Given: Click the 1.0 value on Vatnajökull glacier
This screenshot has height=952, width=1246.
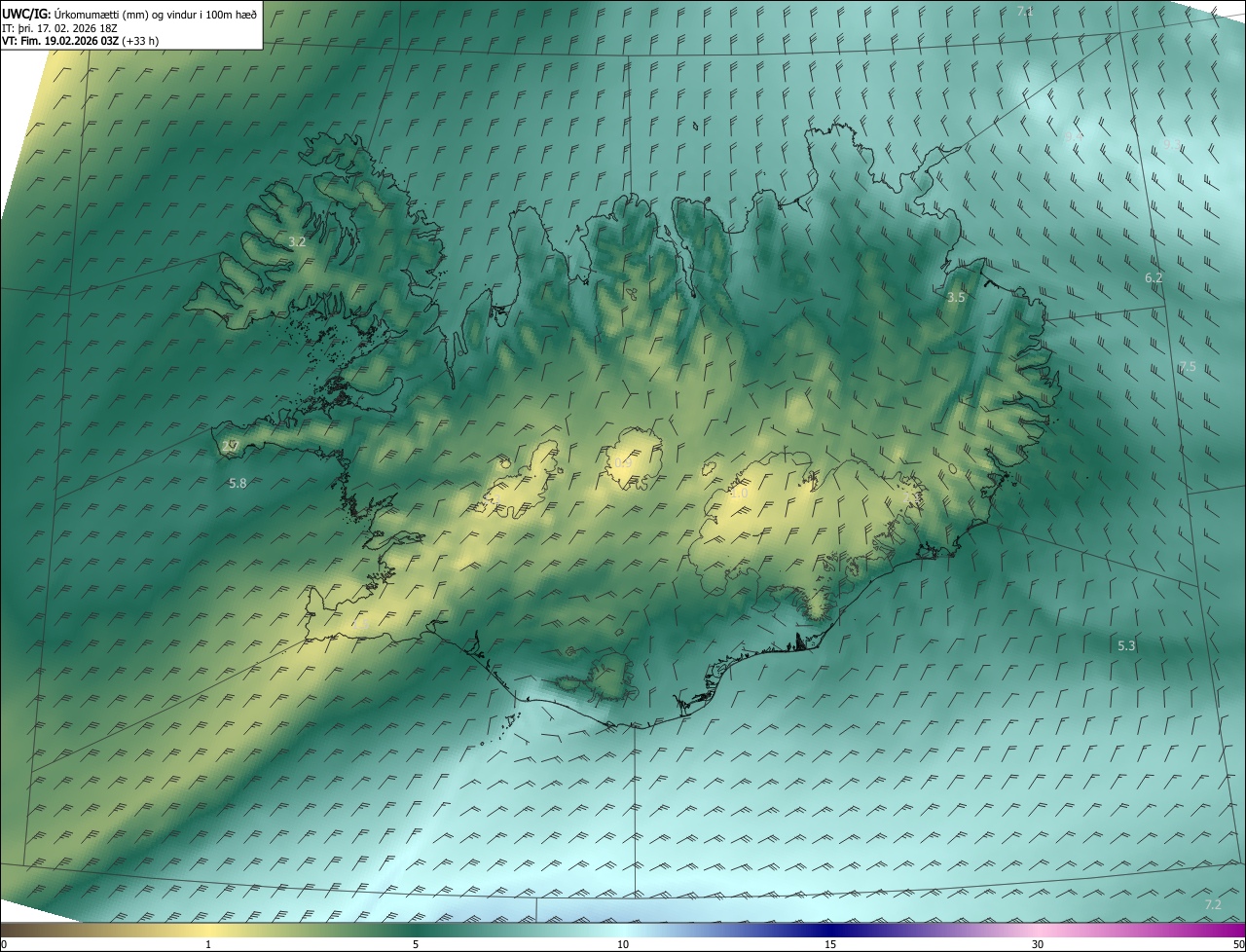Looking at the screenshot, I should point(739,494).
